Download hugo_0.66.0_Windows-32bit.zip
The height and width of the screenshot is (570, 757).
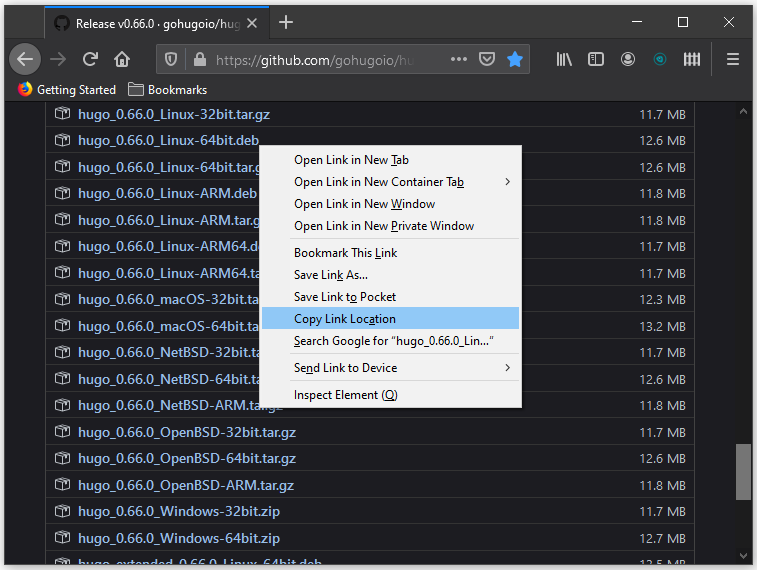(179, 511)
